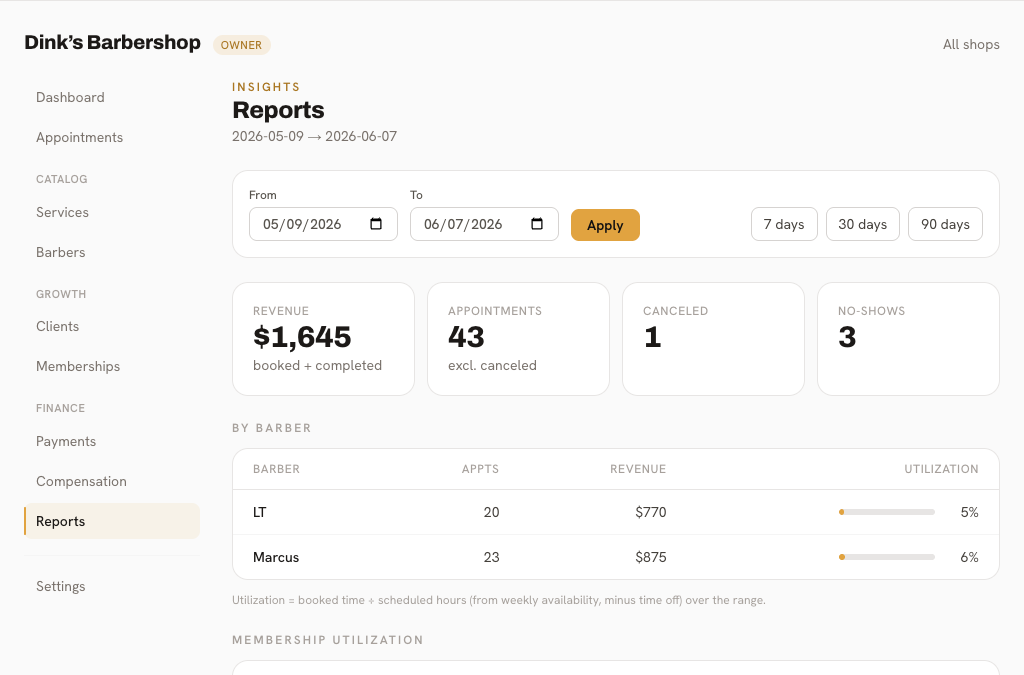
Task: Click the Marcus barber name cell
Action: click(x=276, y=557)
